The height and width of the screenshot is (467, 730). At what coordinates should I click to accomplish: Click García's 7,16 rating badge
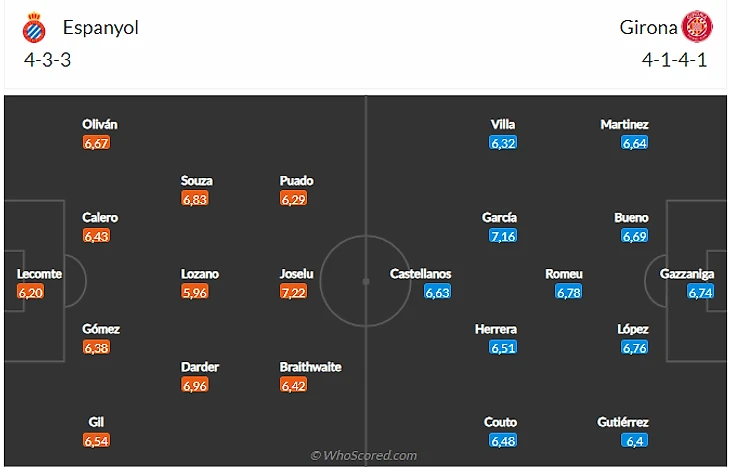pyautogui.click(x=502, y=236)
